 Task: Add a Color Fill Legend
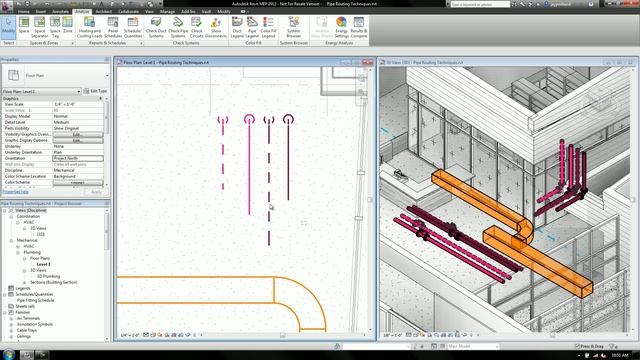coord(268,27)
